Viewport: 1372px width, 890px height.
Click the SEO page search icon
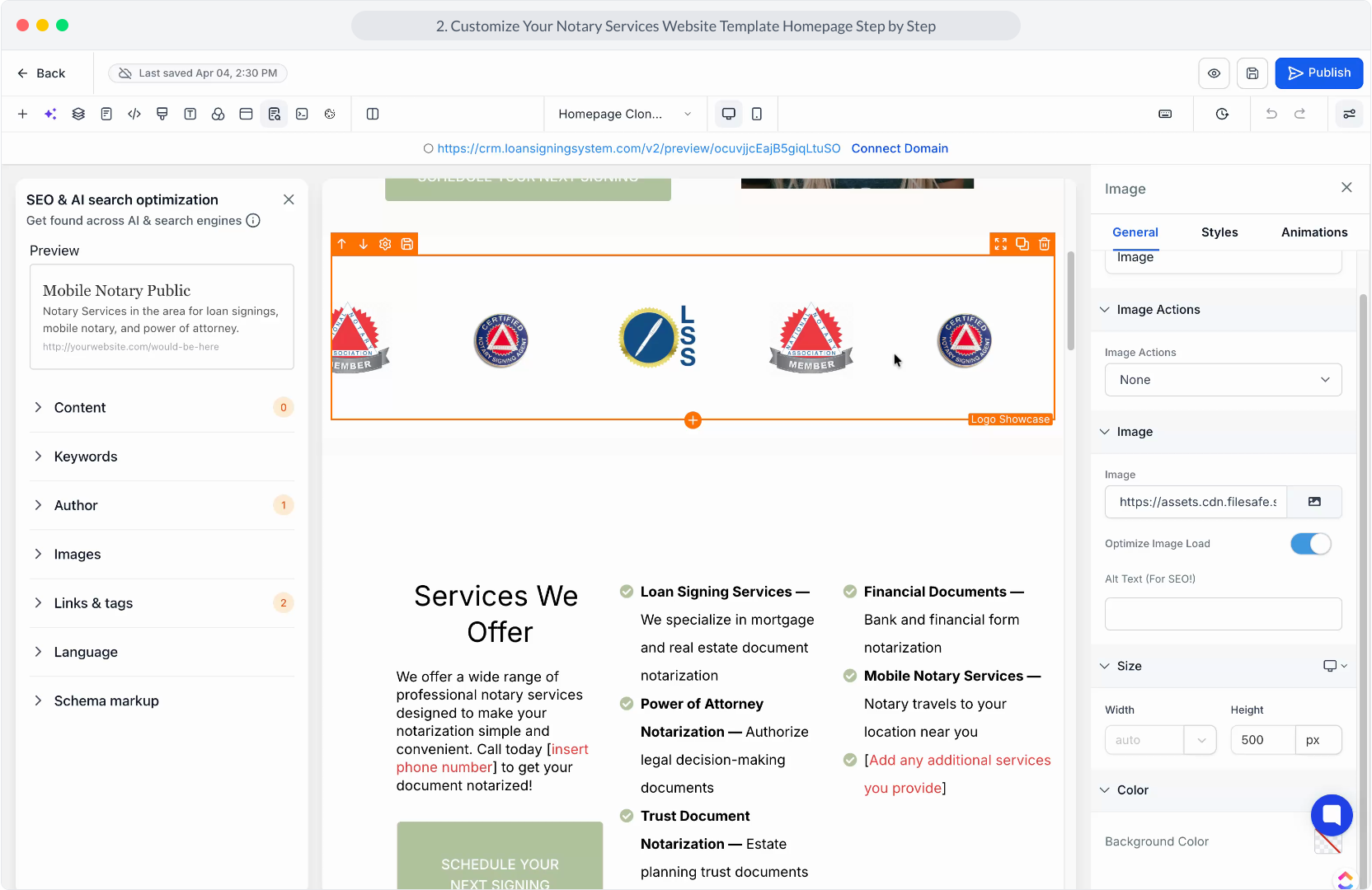(x=274, y=114)
